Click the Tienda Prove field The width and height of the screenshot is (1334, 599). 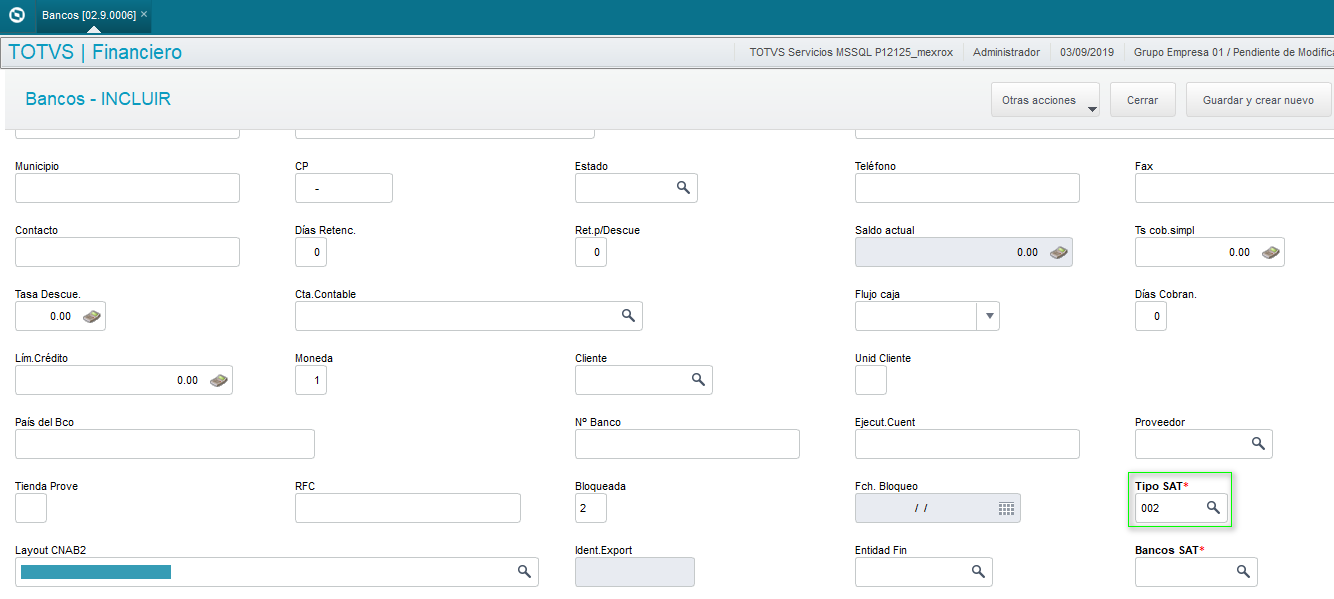pyautogui.click(x=31, y=508)
